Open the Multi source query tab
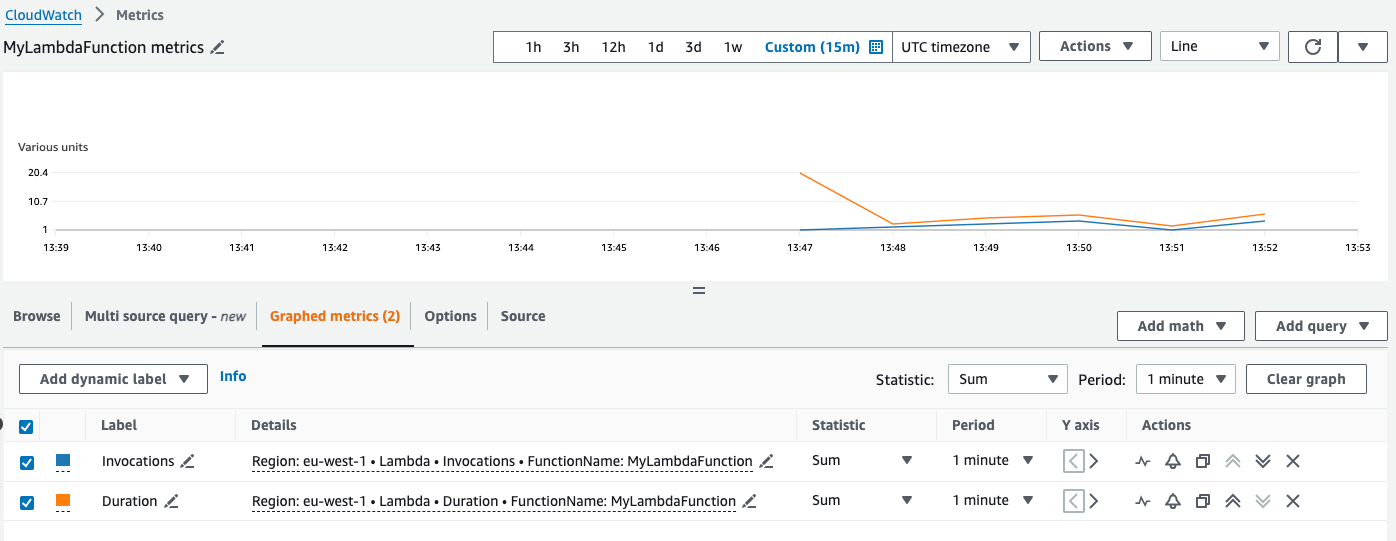 point(165,316)
